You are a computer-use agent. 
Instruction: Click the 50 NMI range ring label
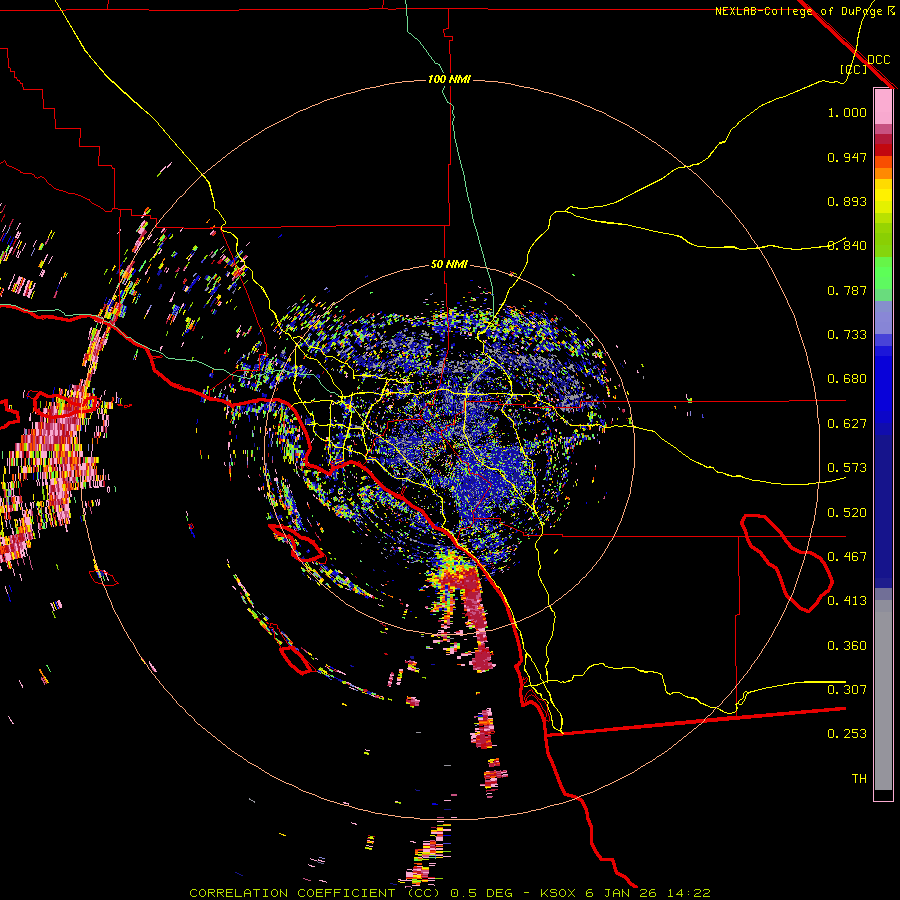(449, 265)
